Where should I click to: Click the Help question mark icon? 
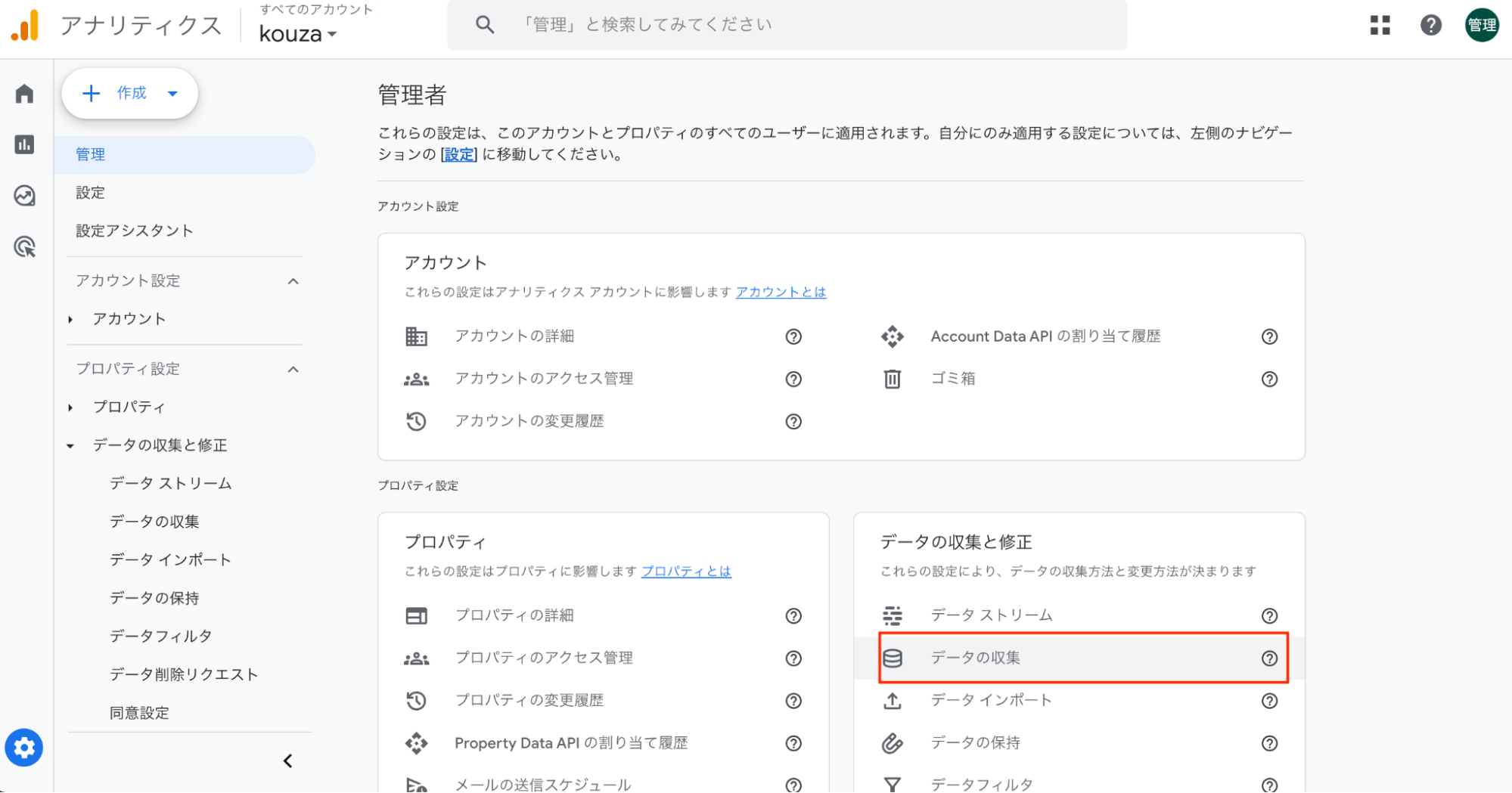[x=1430, y=25]
